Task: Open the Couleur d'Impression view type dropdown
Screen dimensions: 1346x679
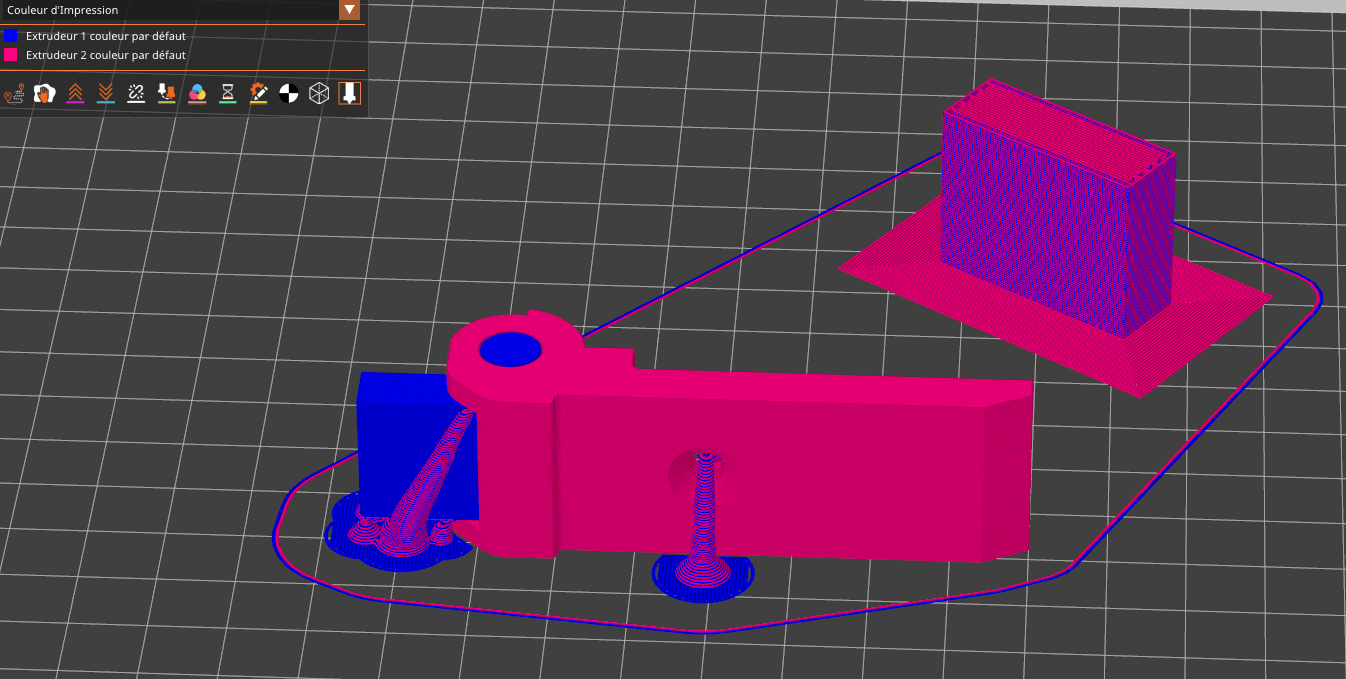Action: [349, 10]
